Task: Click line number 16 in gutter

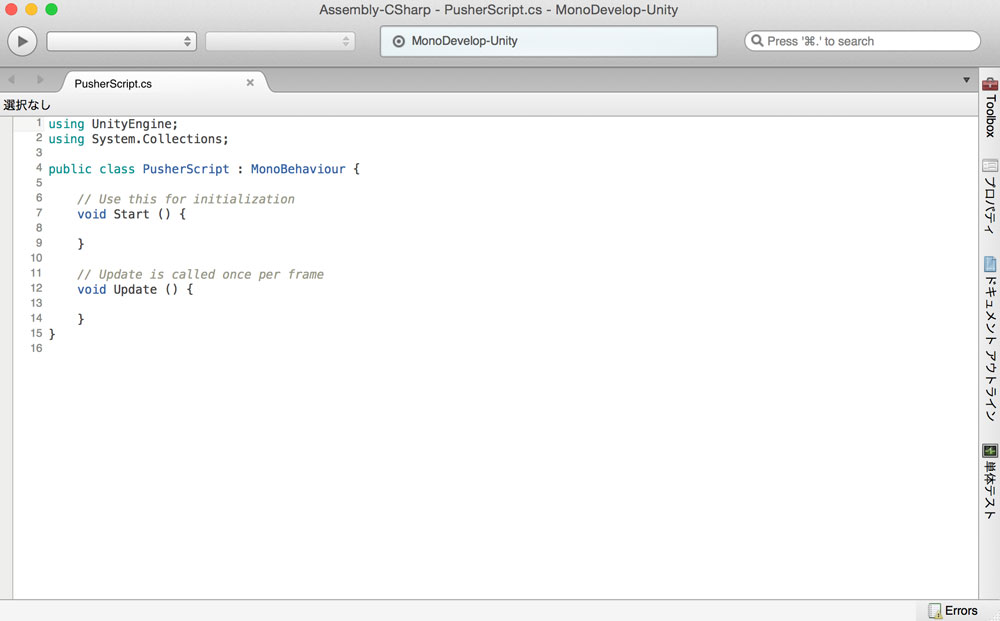Action: [36, 348]
